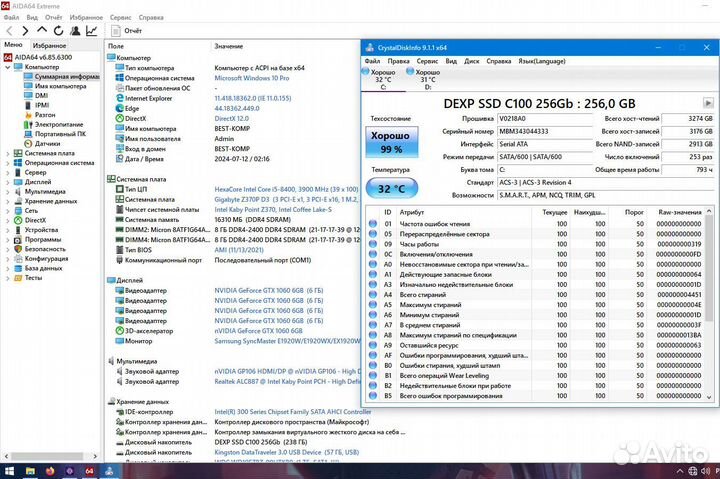The image size is (720, 479).
Task: Open the Файл menu in AIDA64
Action: [11, 17]
